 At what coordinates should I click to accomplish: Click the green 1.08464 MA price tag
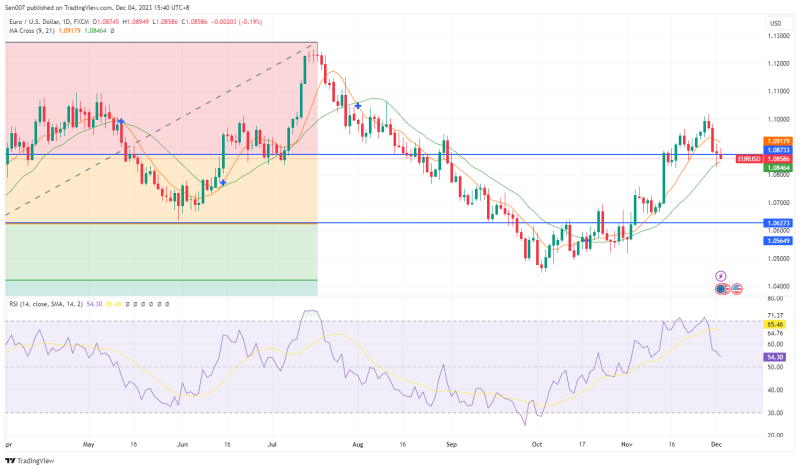pyautogui.click(x=778, y=168)
